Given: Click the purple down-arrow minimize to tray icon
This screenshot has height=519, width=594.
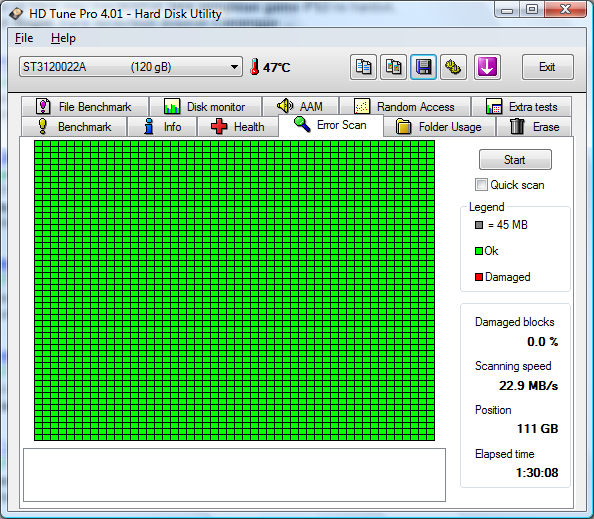Looking at the screenshot, I should (487, 67).
